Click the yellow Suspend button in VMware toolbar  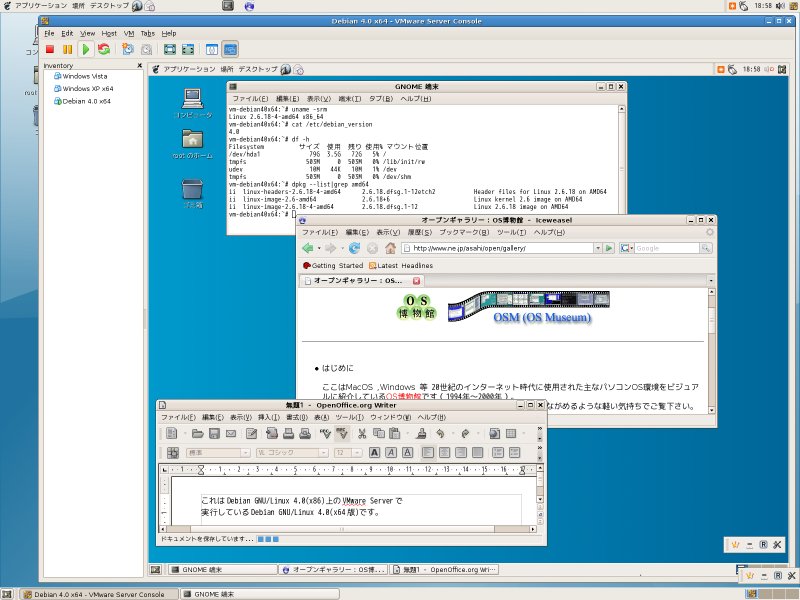[67, 49]
